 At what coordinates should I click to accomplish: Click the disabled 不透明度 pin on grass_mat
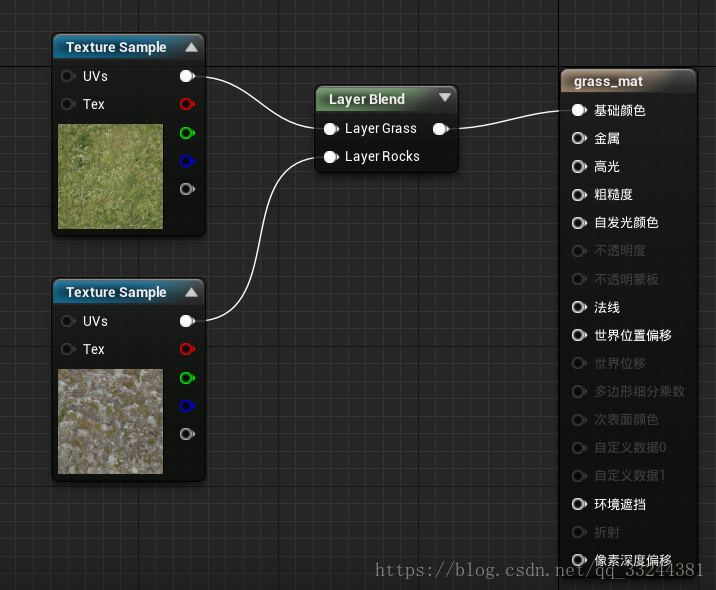pyautogui.click(x=579, y=251)
